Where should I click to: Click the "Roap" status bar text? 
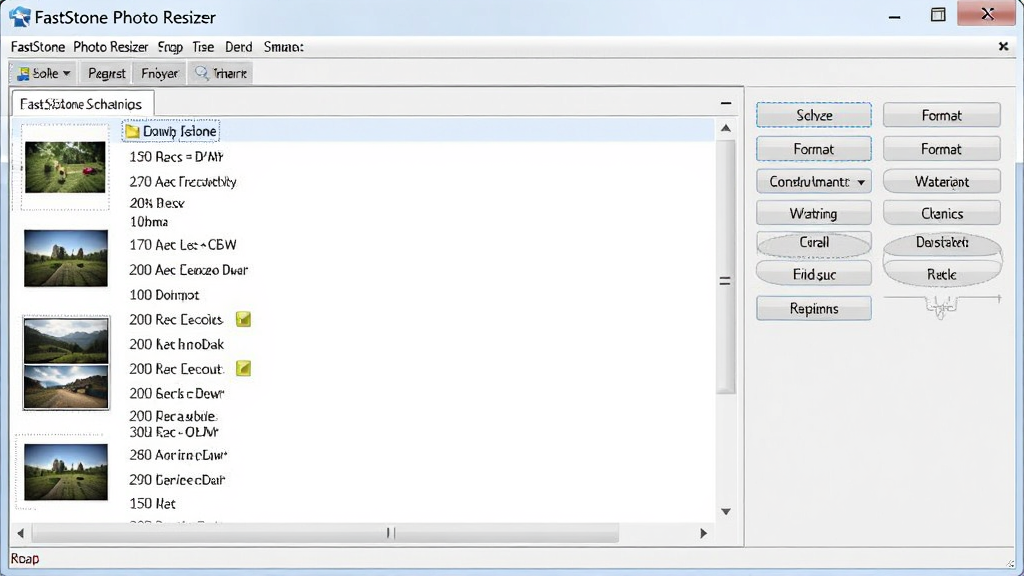[x=25, y=559]
